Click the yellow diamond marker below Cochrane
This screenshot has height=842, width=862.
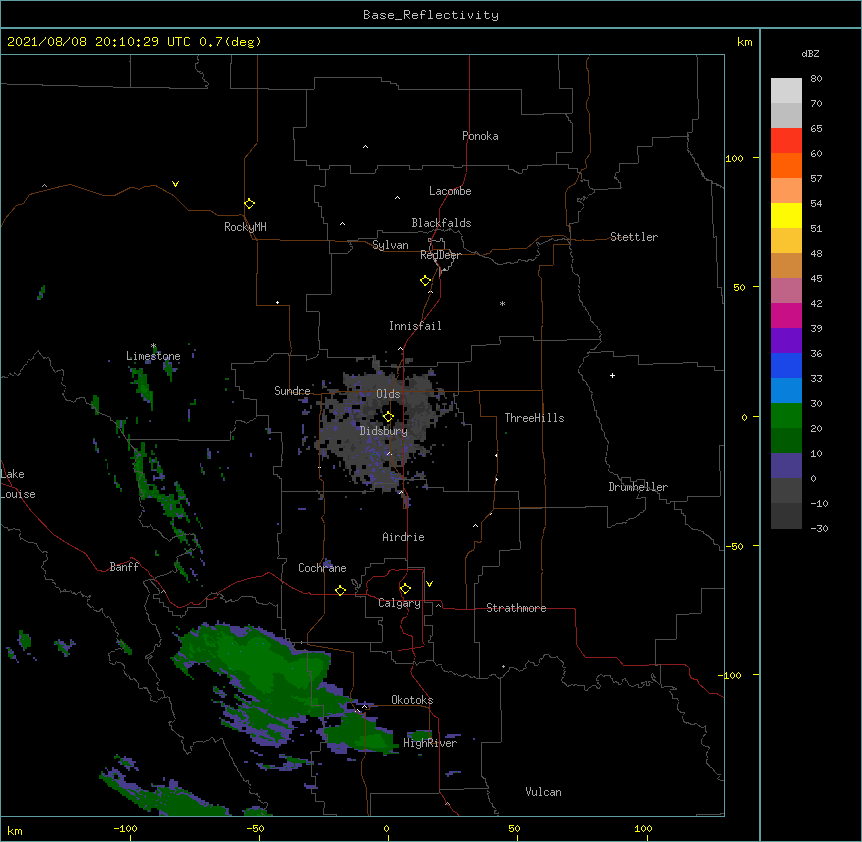click(340, 590)
